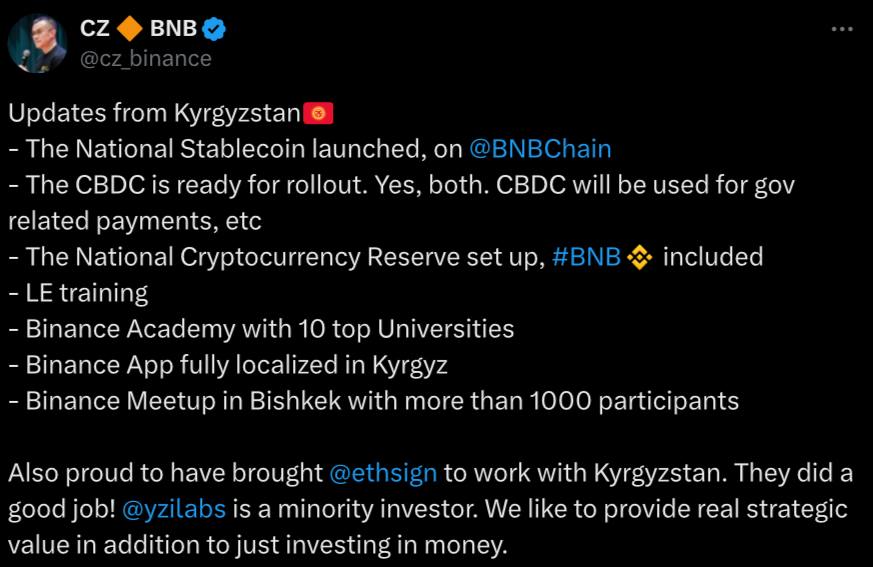Viewport: 873px width, 567px height.
Task: Click the "Updates from Kyrgyzstan" text
Action: (x=154, y=113)
